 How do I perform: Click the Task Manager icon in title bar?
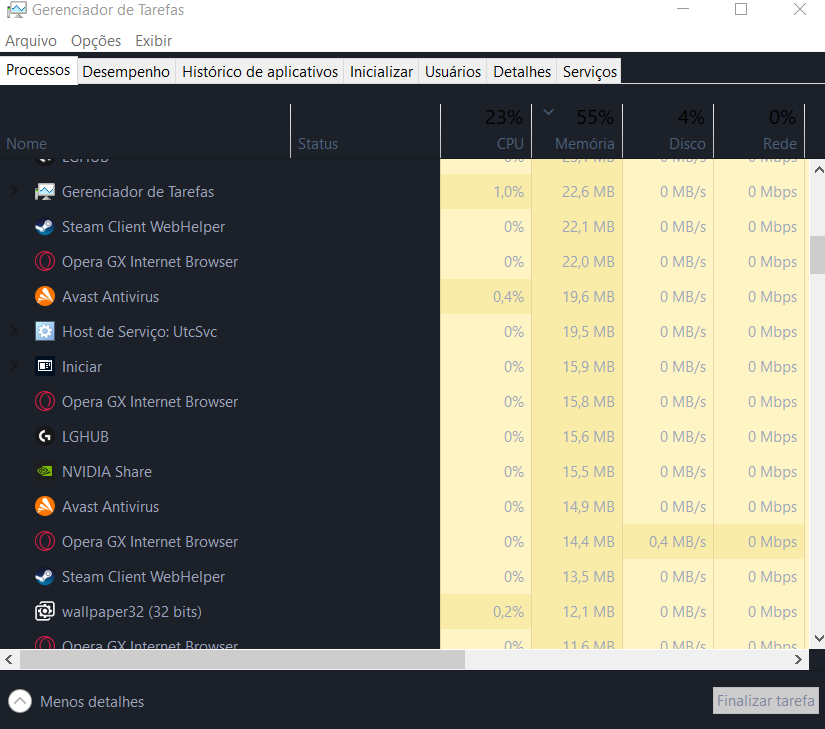(x=16, y=10)
